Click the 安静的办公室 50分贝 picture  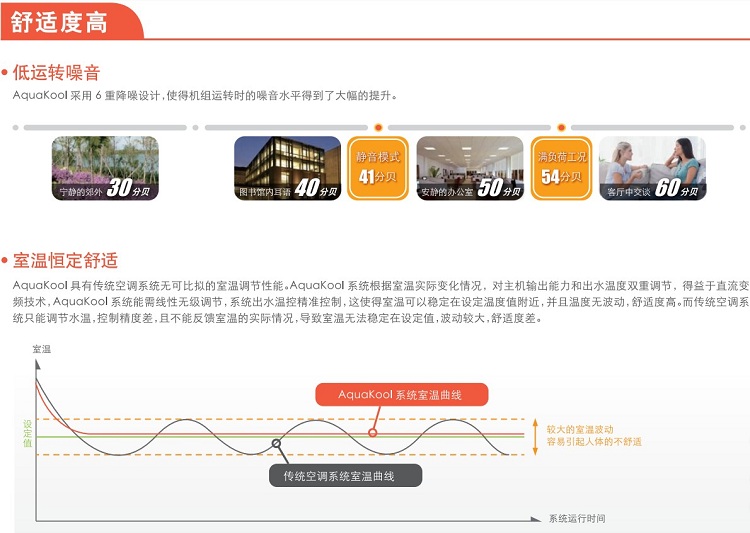click(x=469, y=168)
